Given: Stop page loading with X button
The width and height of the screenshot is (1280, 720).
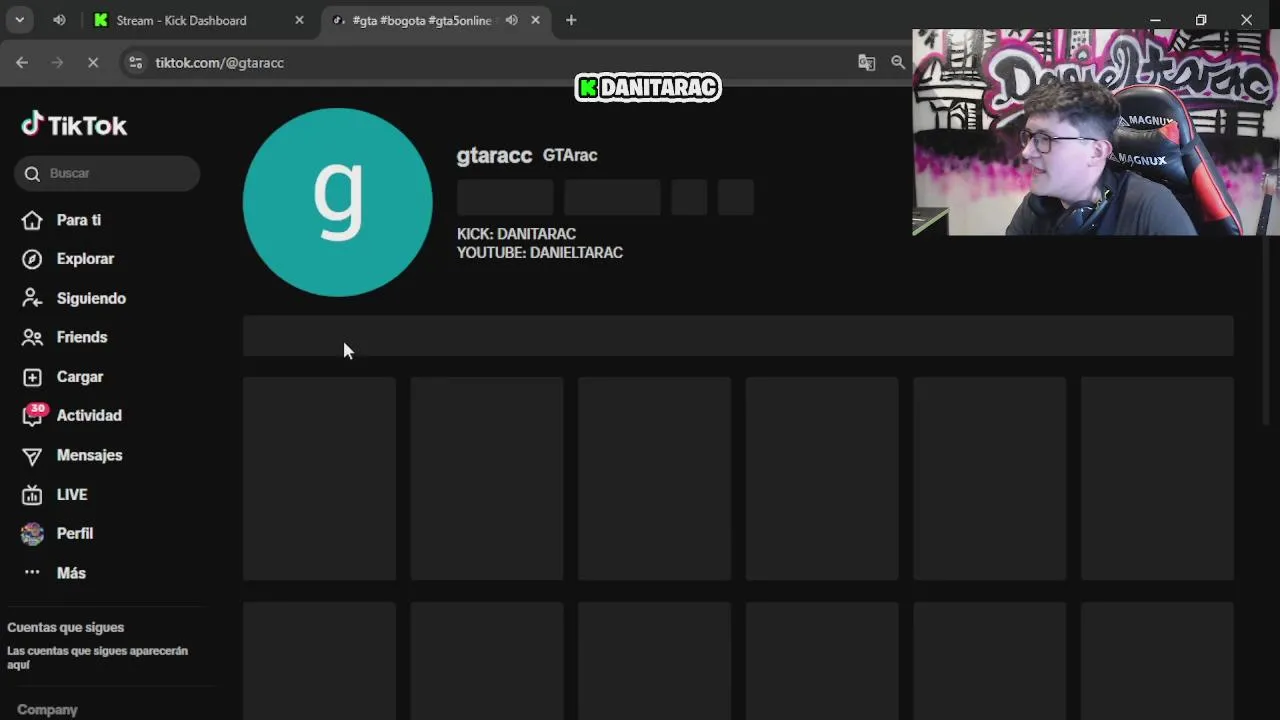Looking at the screenshot, I should click(x=93, y=62).
